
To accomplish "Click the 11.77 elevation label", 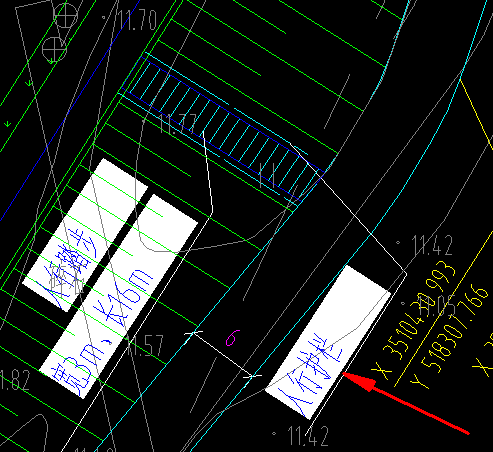I will (x=178, y=124).
